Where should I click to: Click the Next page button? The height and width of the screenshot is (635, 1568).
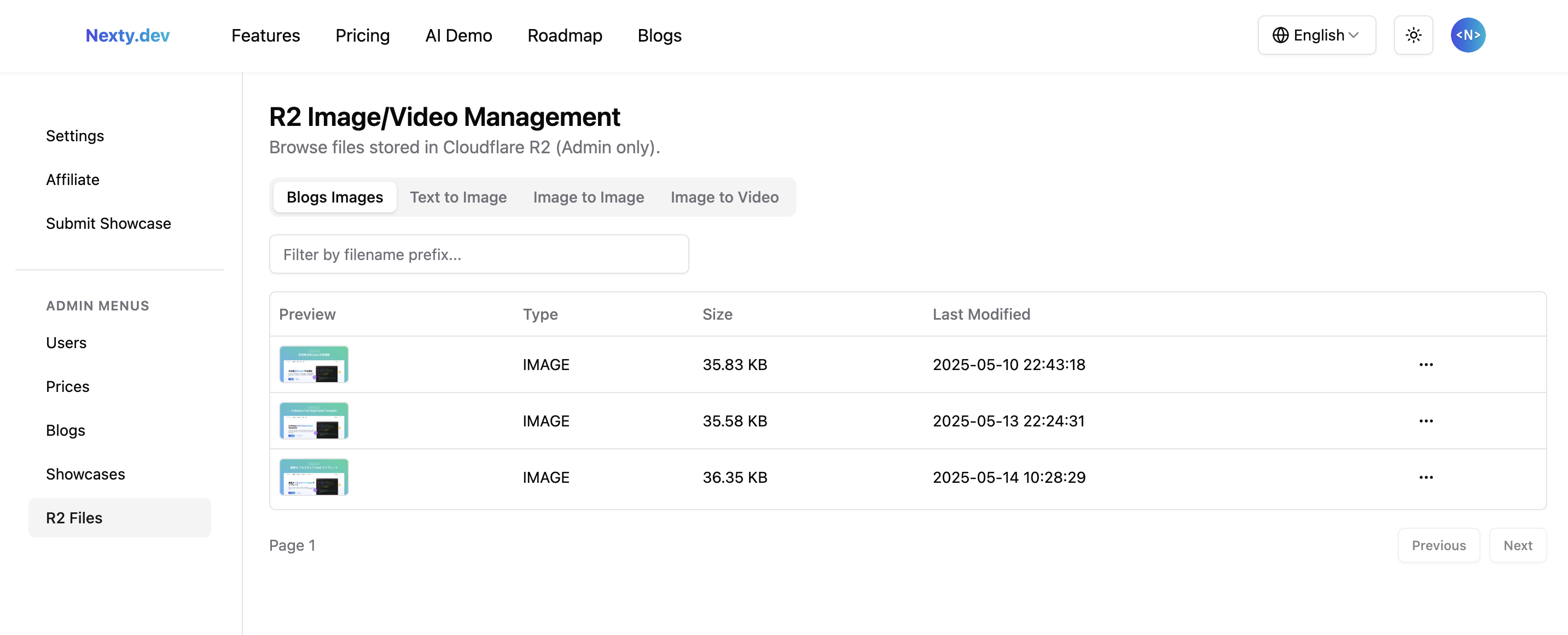[x=1517, y=546]
